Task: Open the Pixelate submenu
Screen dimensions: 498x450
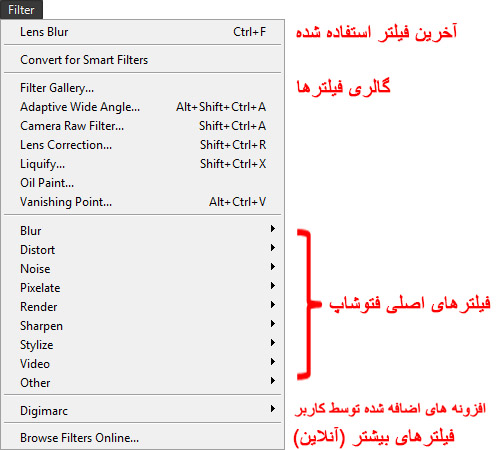Action: (143, 288)
